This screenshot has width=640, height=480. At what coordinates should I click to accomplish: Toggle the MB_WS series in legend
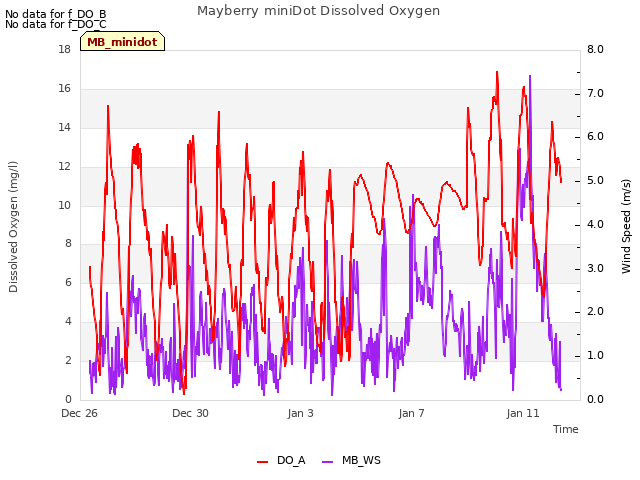[351, 460]
